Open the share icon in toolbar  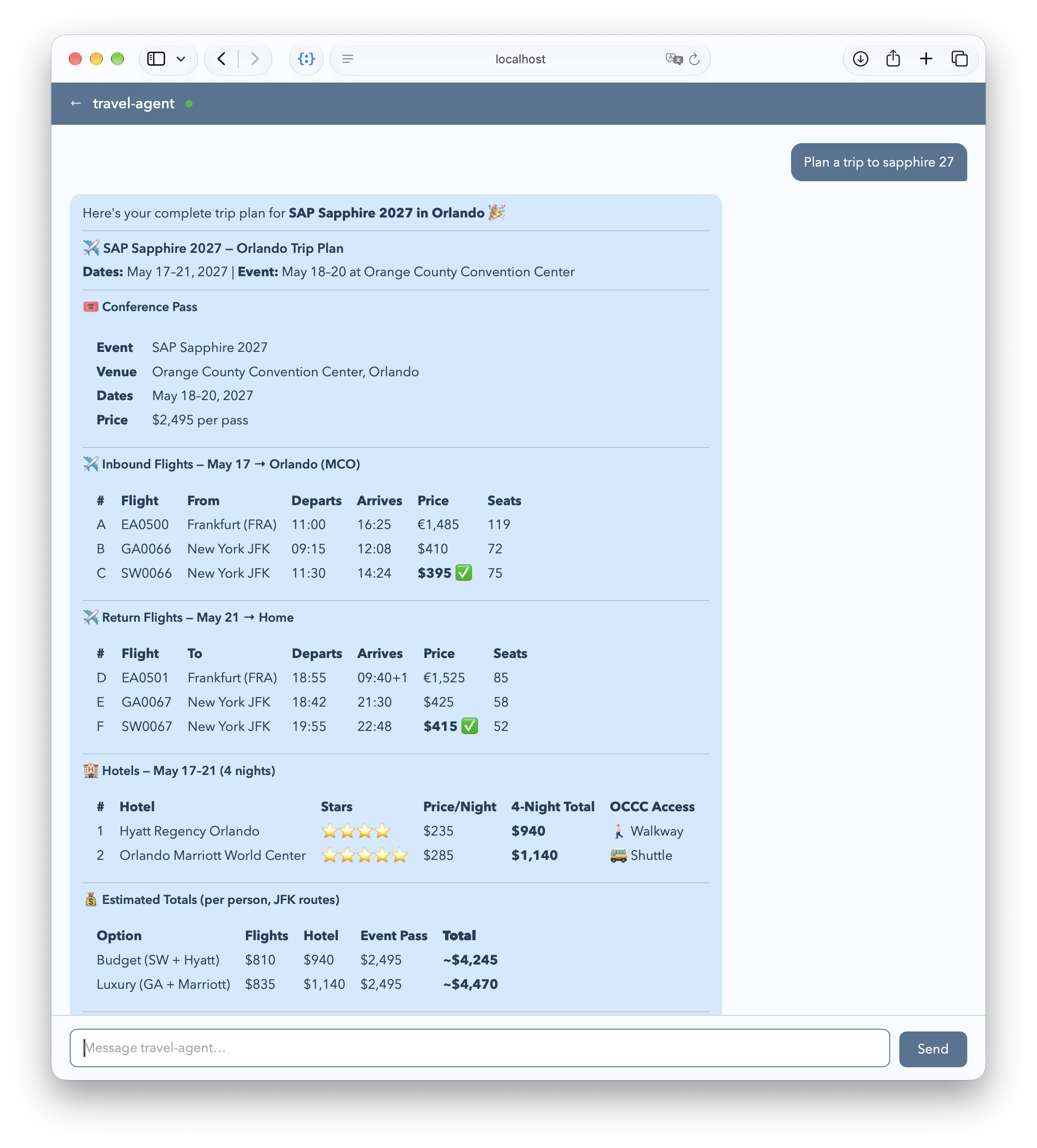(x=892, y=58)
